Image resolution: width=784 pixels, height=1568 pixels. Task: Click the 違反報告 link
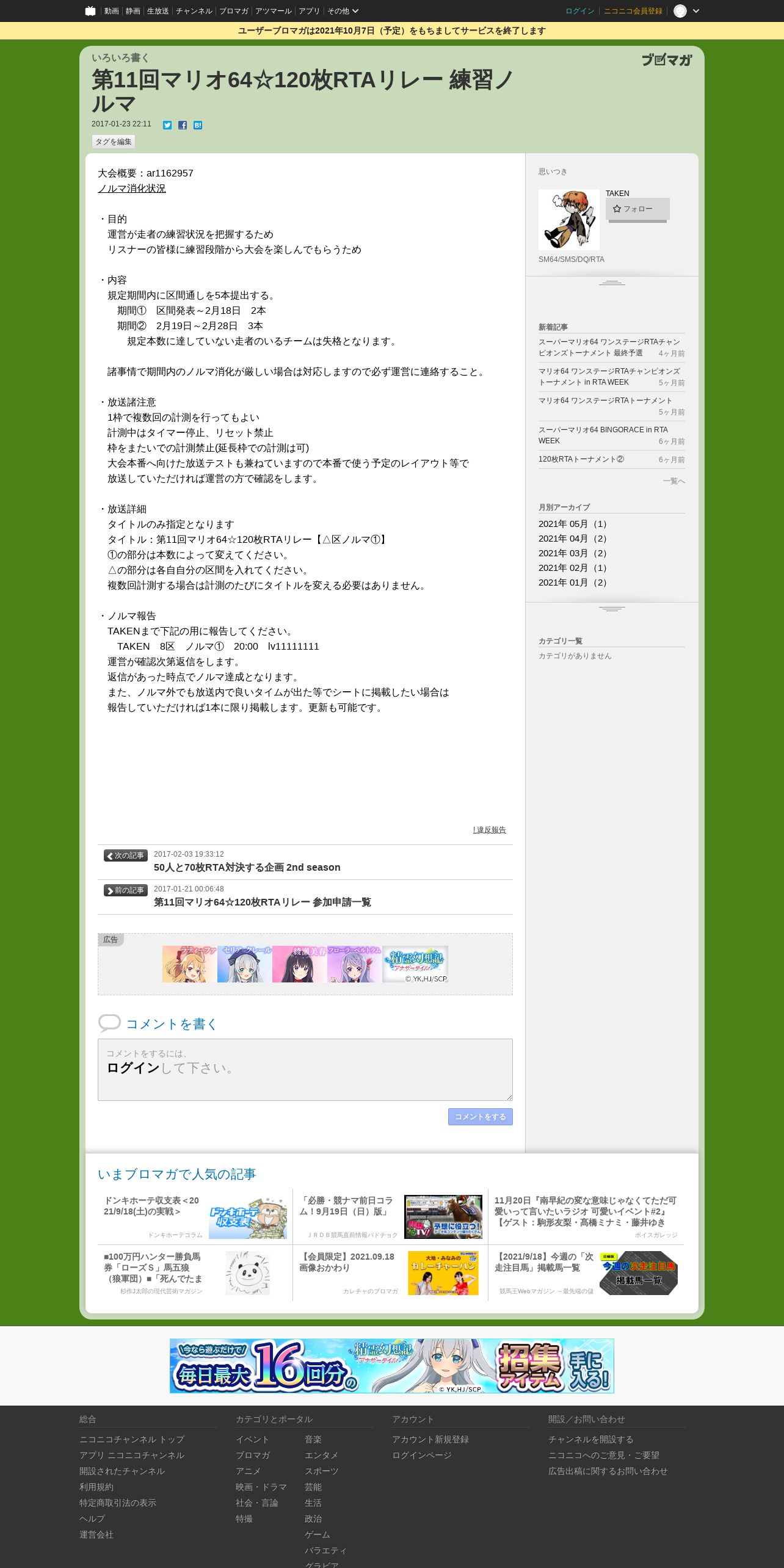click(489, 830)
